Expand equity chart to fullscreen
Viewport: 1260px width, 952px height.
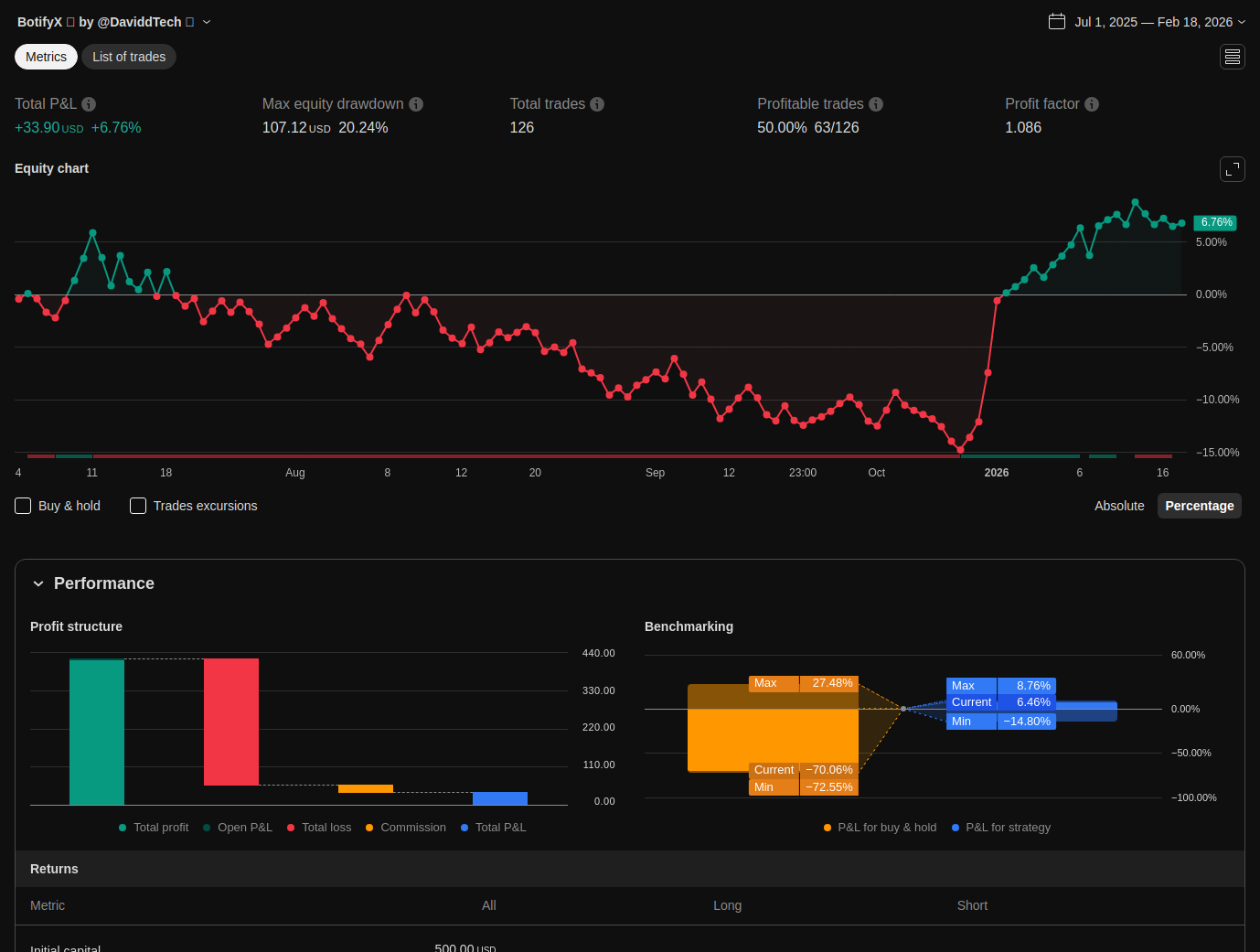pos(1233,169)
